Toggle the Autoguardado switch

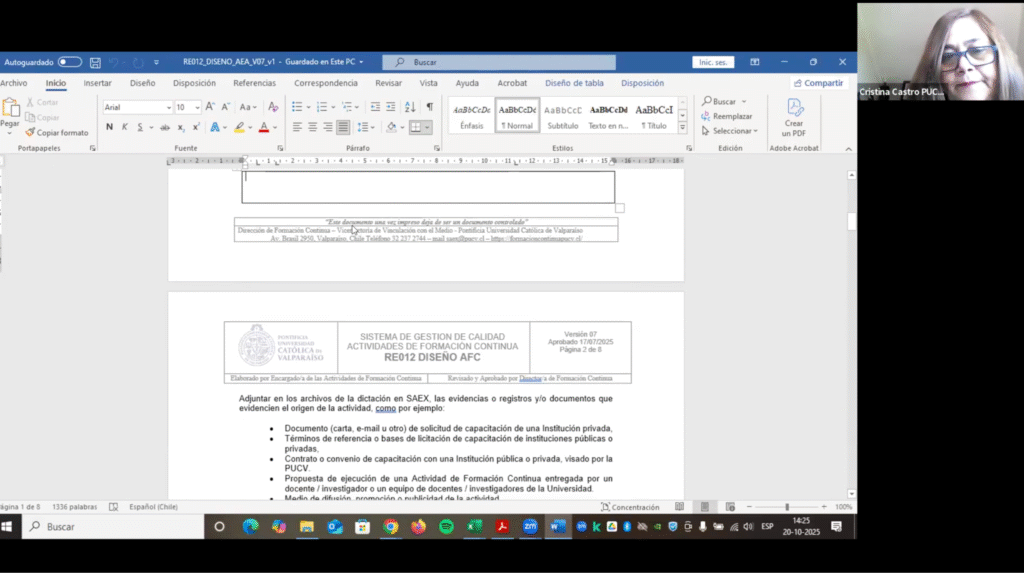click(x=69, y=62)
